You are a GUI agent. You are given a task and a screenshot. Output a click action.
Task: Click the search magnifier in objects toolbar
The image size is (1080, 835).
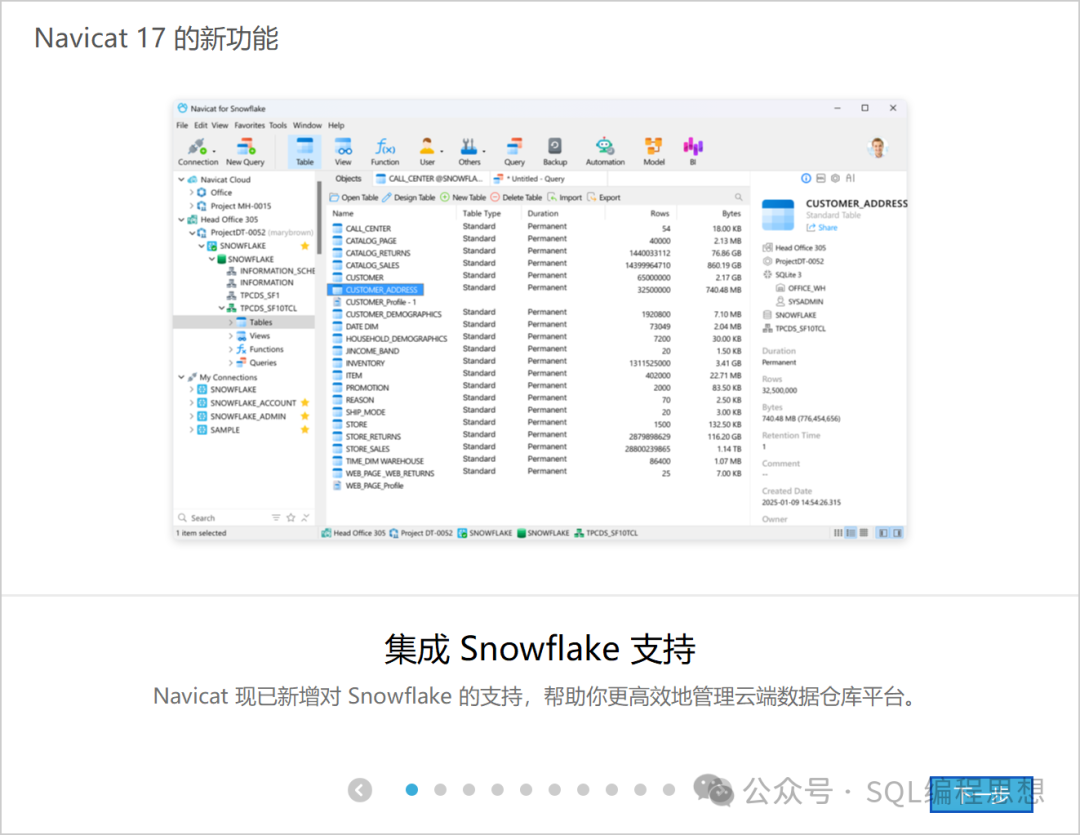click(738, 197)
